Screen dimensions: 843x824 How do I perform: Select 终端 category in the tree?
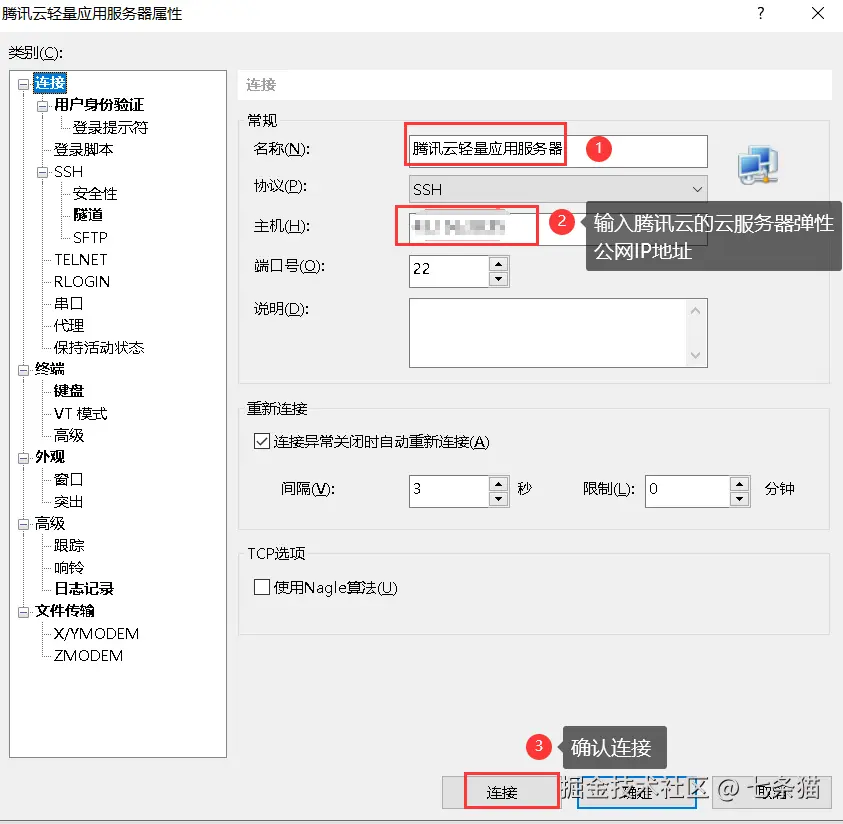point(49,369)
